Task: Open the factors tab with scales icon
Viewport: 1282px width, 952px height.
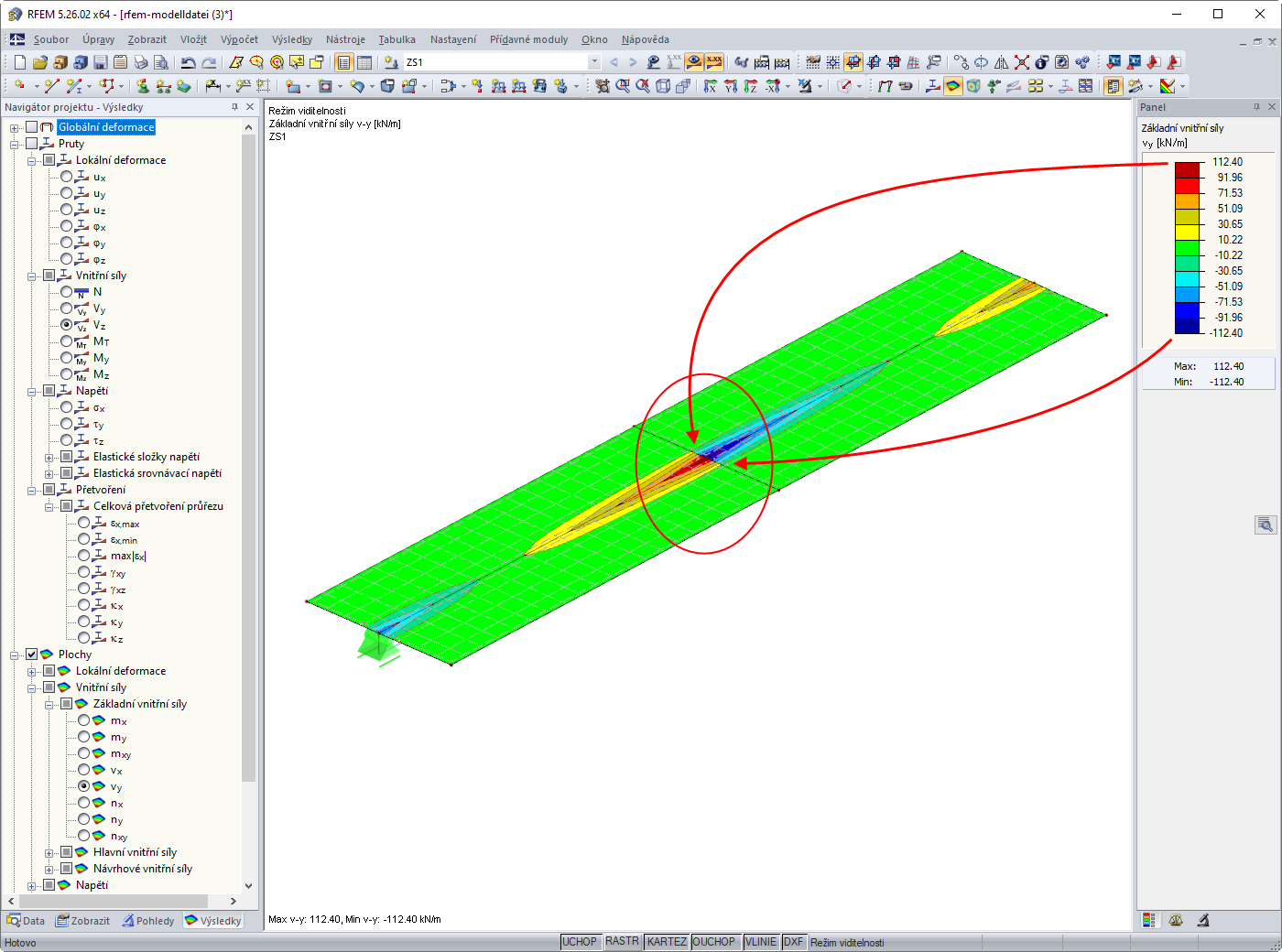Action: pyautogui.click(x=1176, y=920)
